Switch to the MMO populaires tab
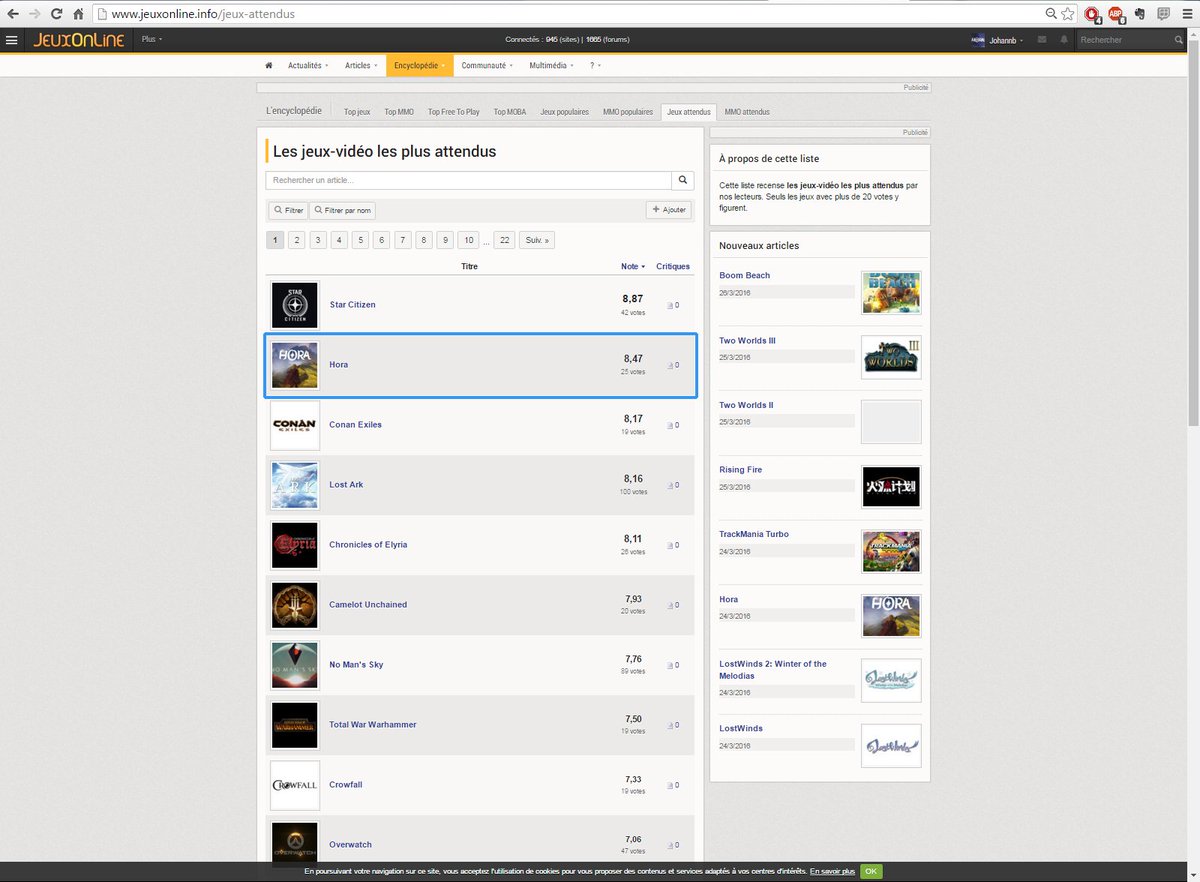The width and height of the screenshot is (1200, 882). point(628,112)
